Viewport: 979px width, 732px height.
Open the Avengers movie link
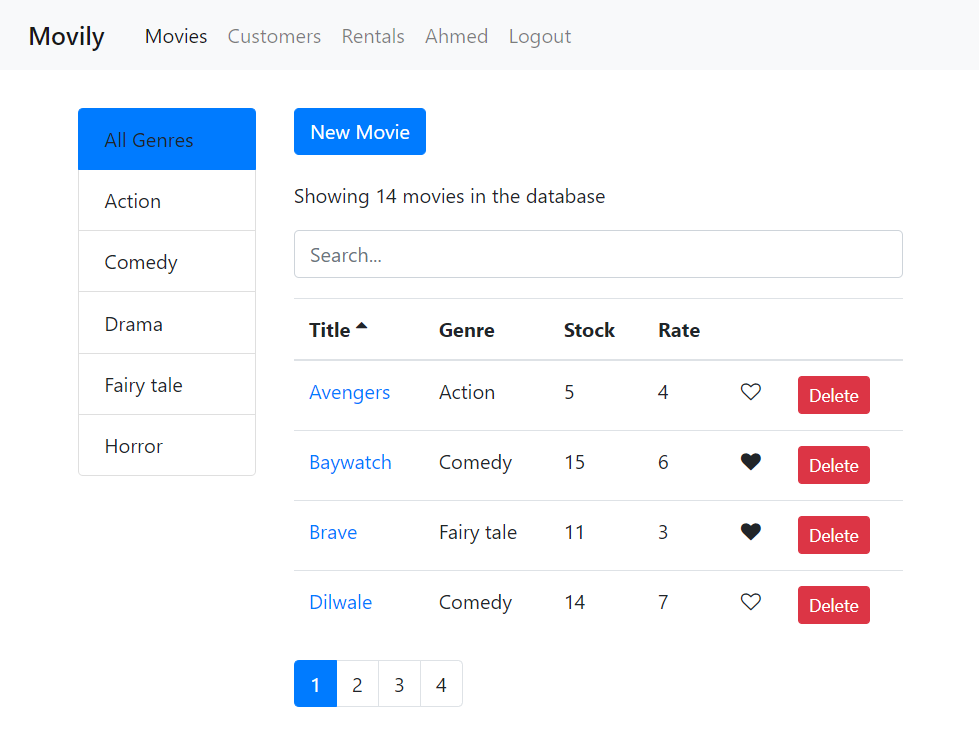click(350, 392)
